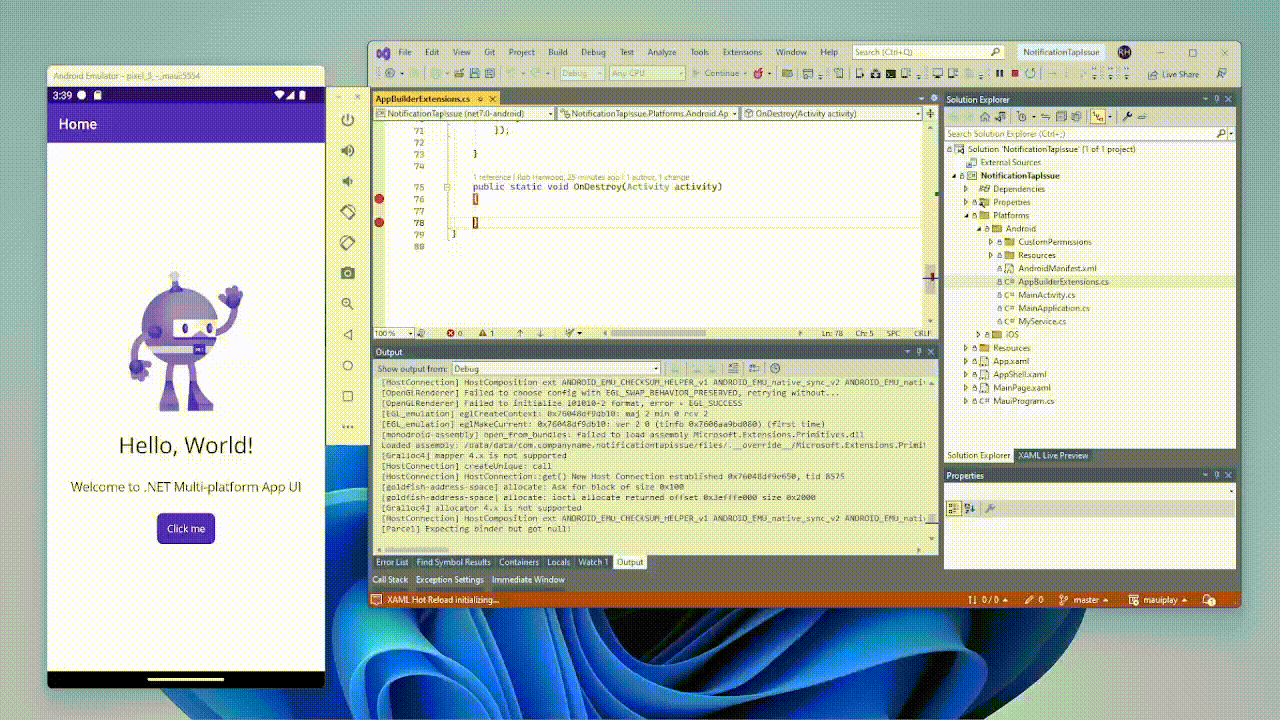This screenshot has height=720, width=1280.
Task: Expand the Dependencies node
Action: click(x=965, y=188)
